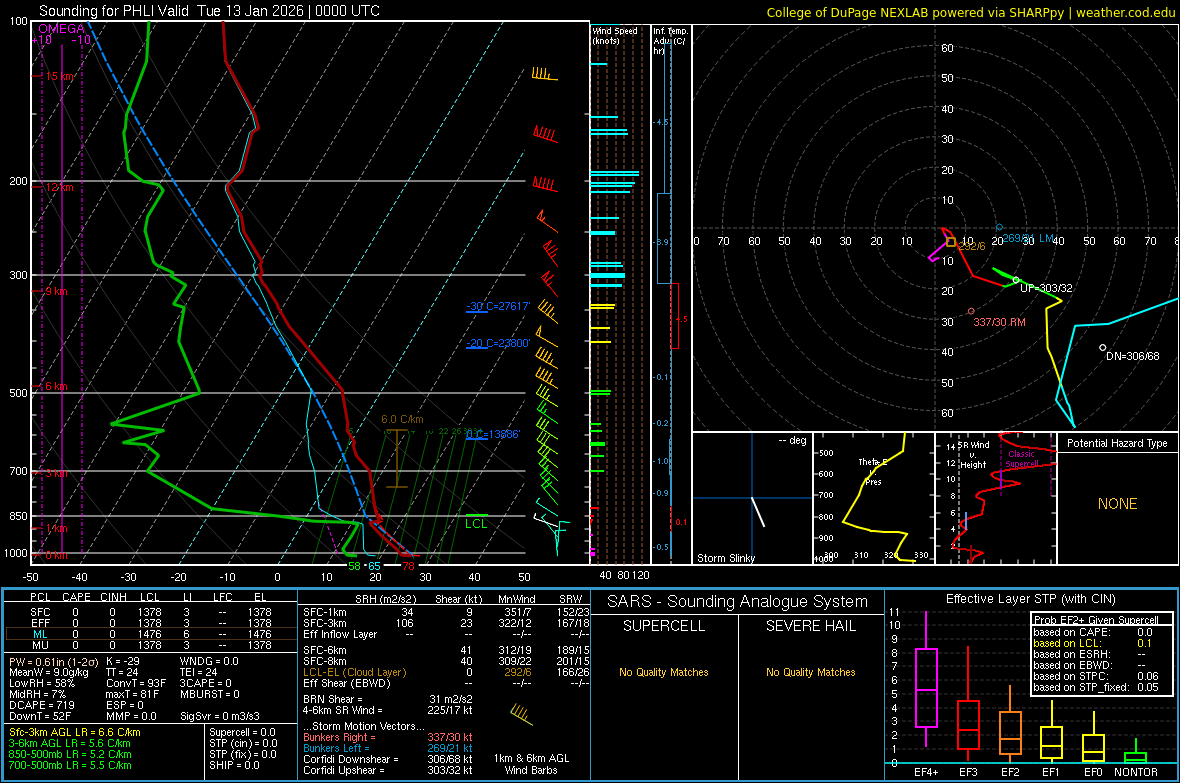Viewport: 1180px width, 783px height.
Task: Click the 12 km height marker
Action: pyautogui.click(x=59, y=187)
